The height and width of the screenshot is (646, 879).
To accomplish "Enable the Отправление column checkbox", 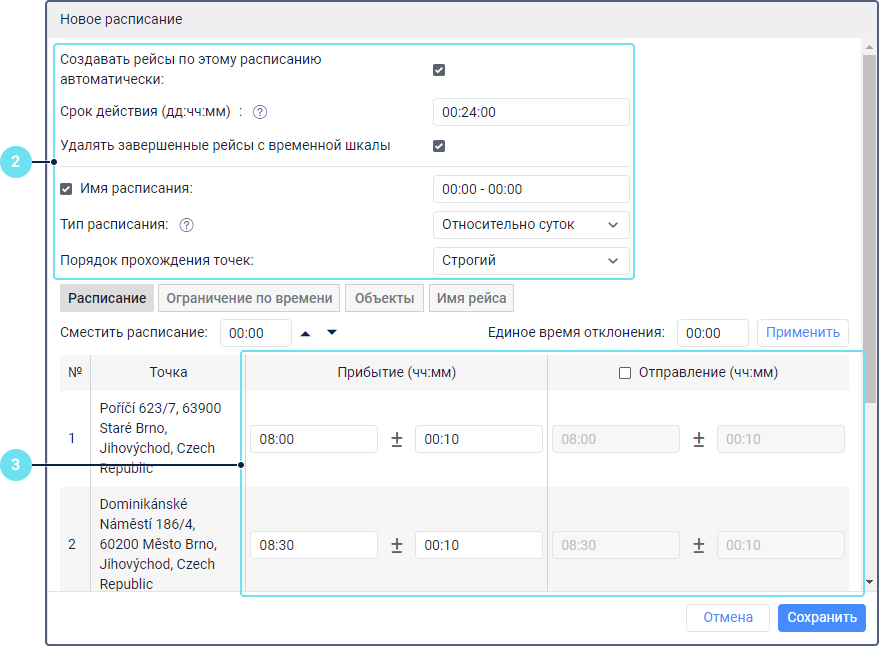I will 625,373.
